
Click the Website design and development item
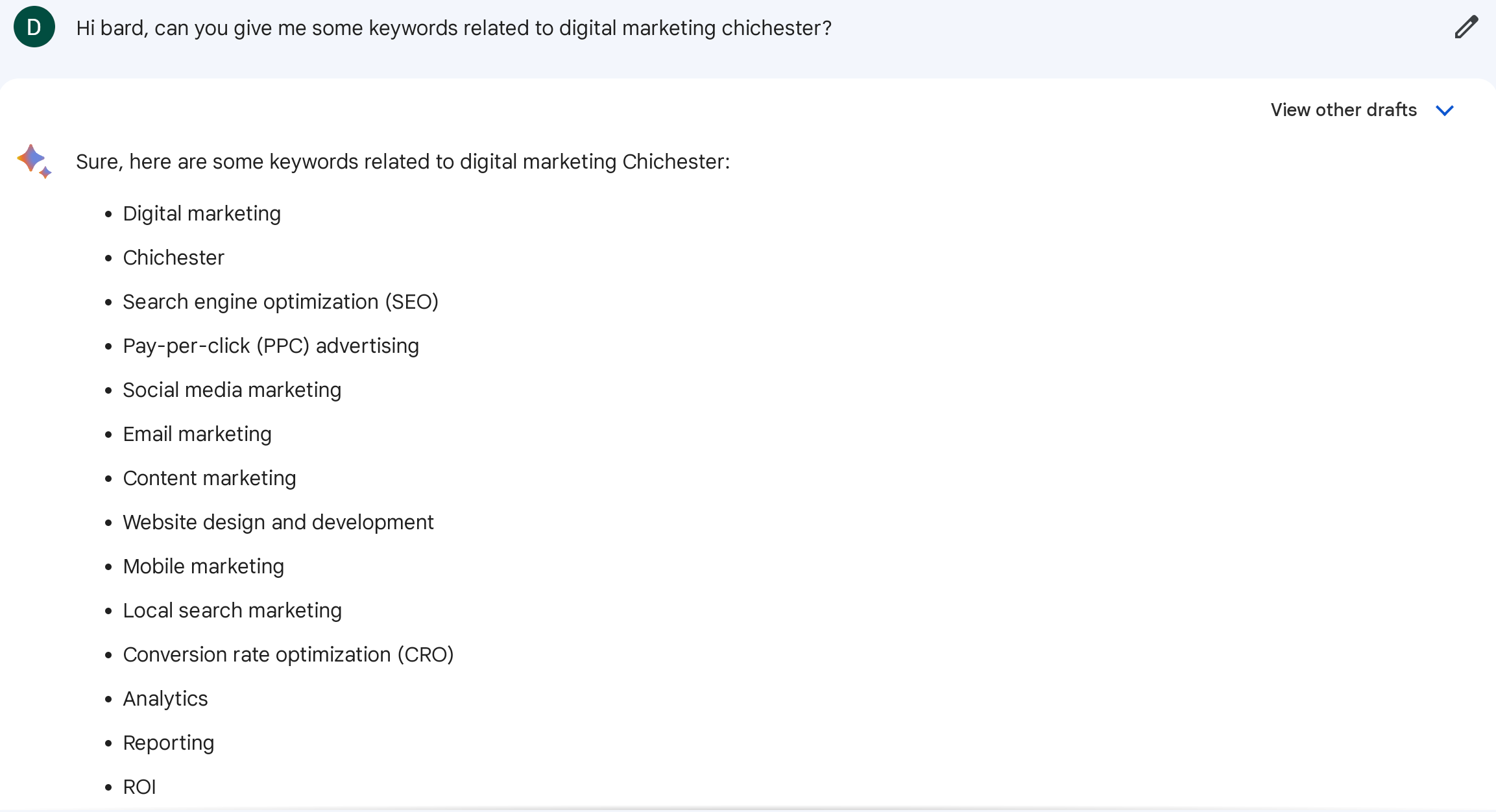coord(278,522)
